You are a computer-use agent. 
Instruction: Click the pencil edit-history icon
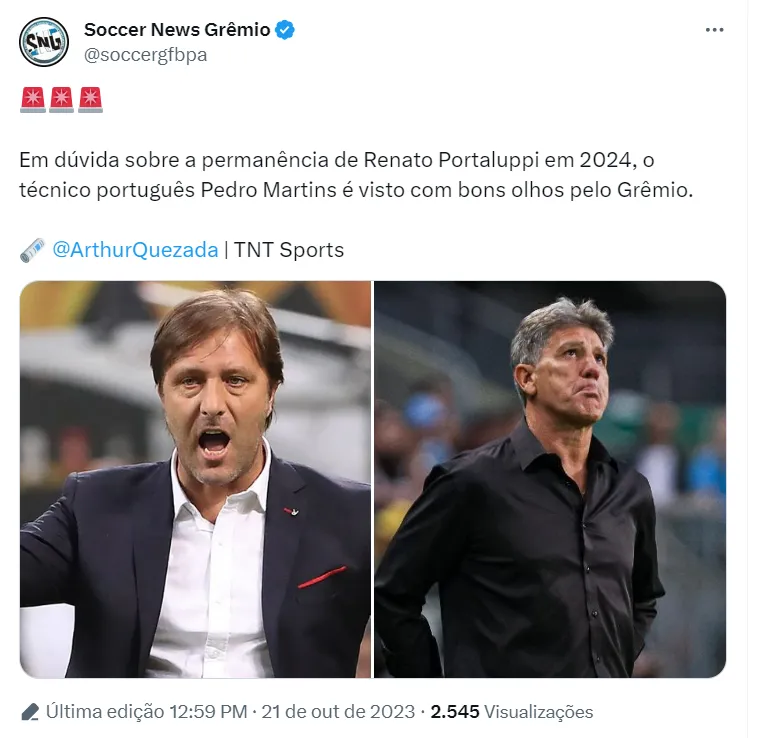[30, 712]
